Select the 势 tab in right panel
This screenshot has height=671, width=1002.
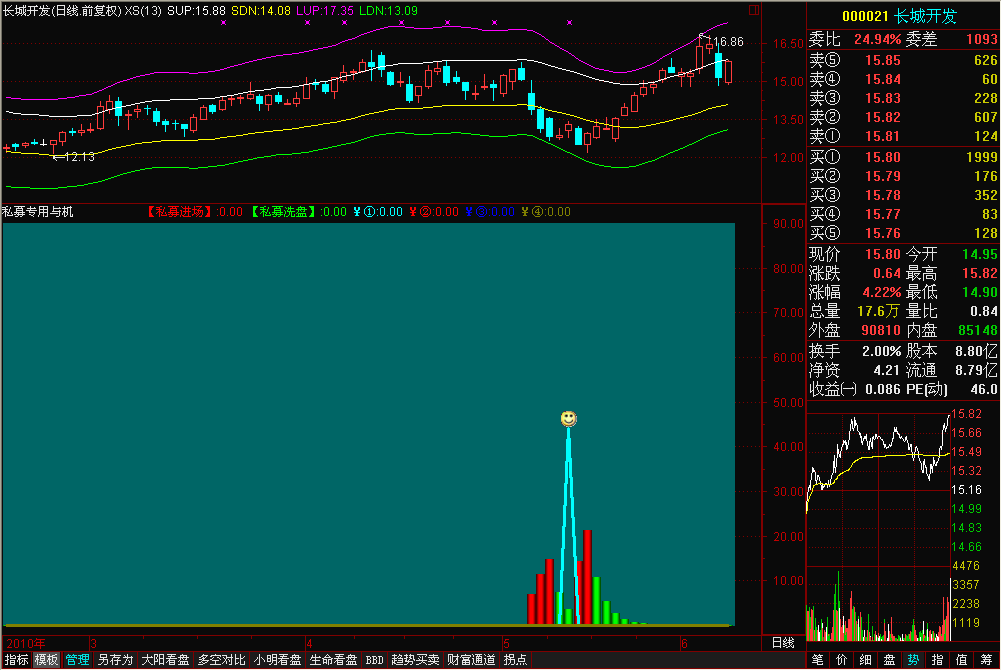[x=913, y=659]
